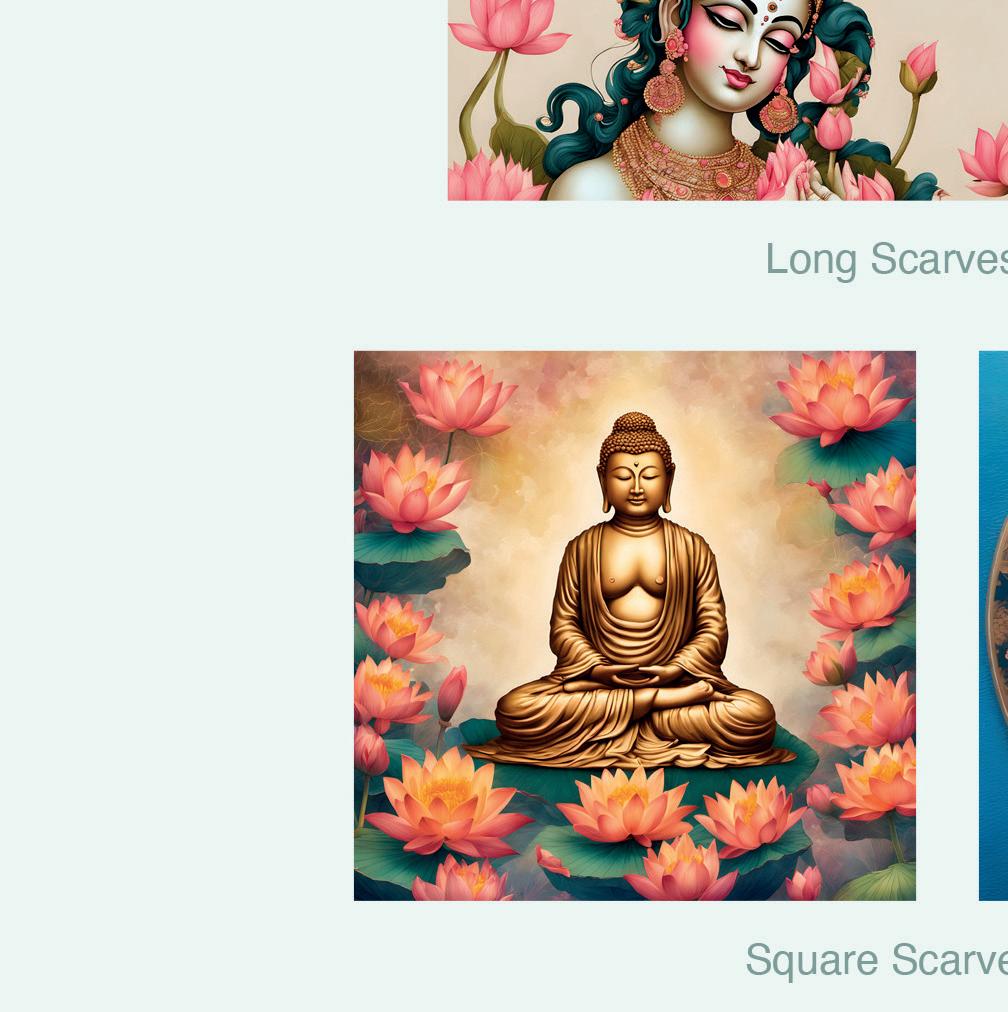Click the pink lotus at Buddha image top-left
Viewport: 1008px width, 1012px height.
coord(458,397)
